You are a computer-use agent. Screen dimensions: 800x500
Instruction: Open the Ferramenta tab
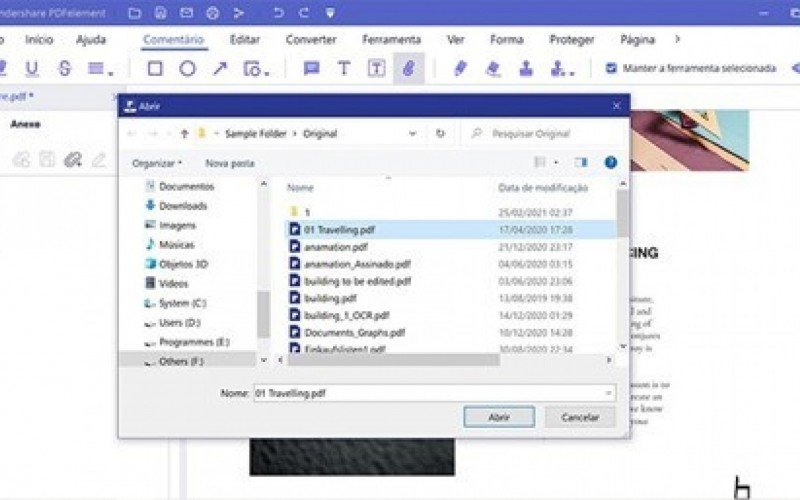[391, 40]
